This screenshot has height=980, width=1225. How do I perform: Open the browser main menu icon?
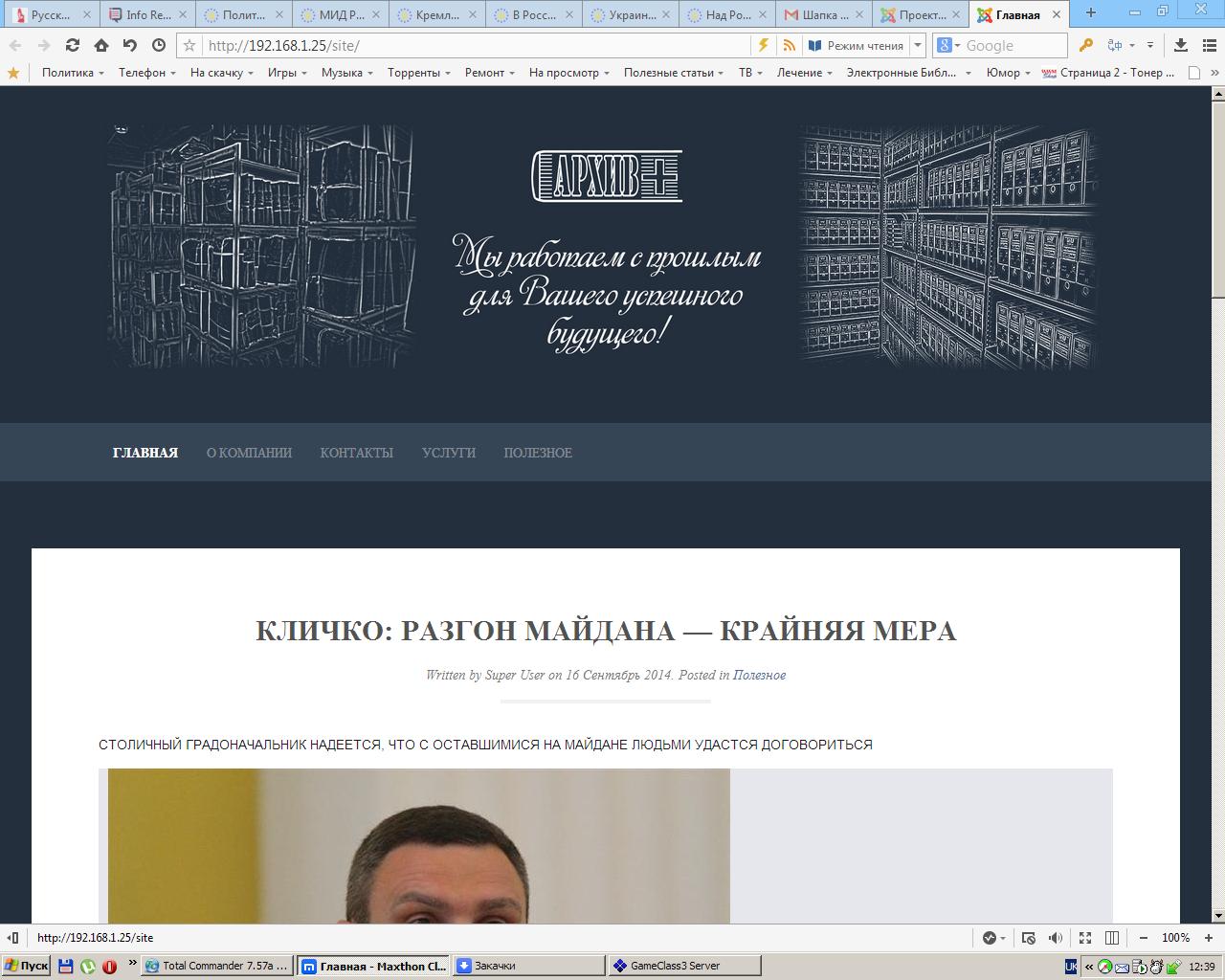tap(1208, 45)
